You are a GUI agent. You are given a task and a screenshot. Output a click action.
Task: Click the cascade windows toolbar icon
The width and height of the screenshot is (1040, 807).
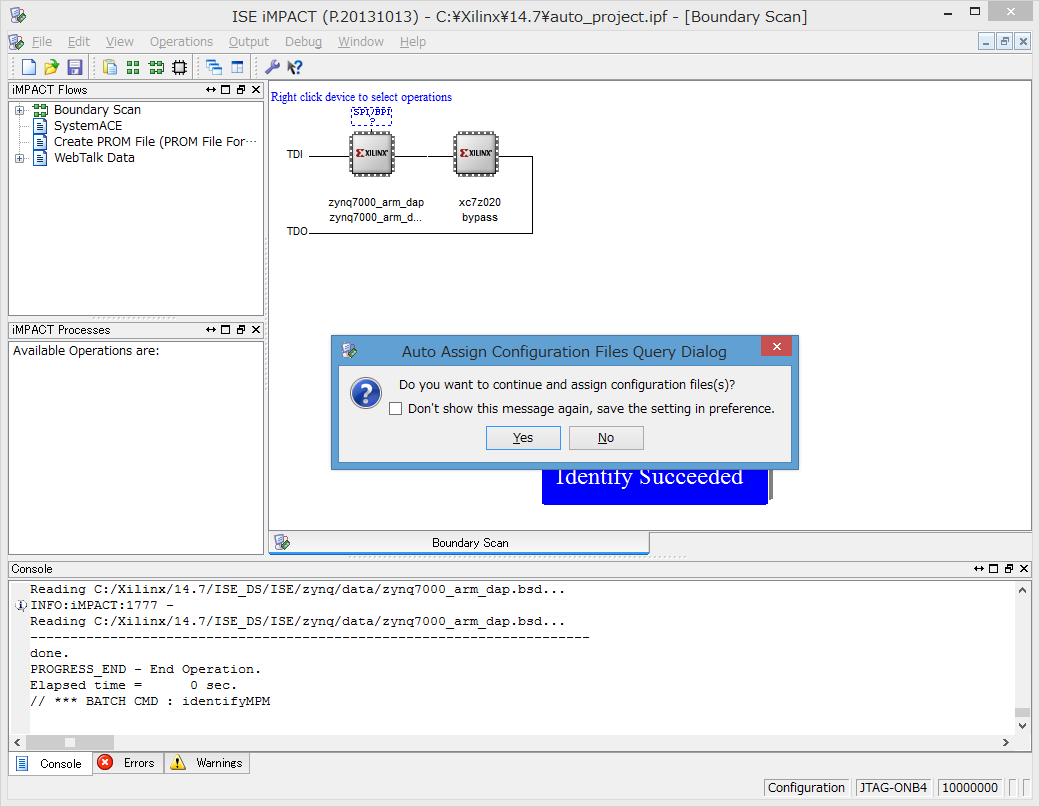coord(214,67)
